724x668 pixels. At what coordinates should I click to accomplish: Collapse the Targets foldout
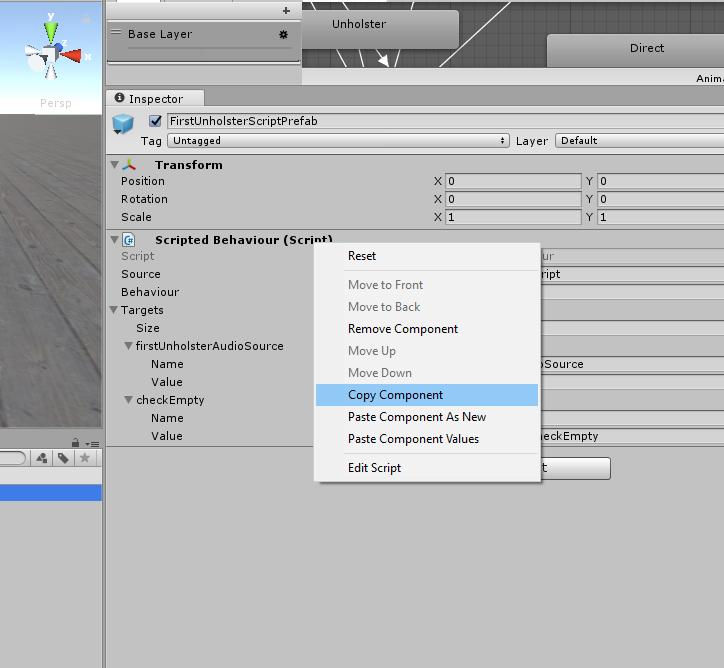click(x=114, y=310)
